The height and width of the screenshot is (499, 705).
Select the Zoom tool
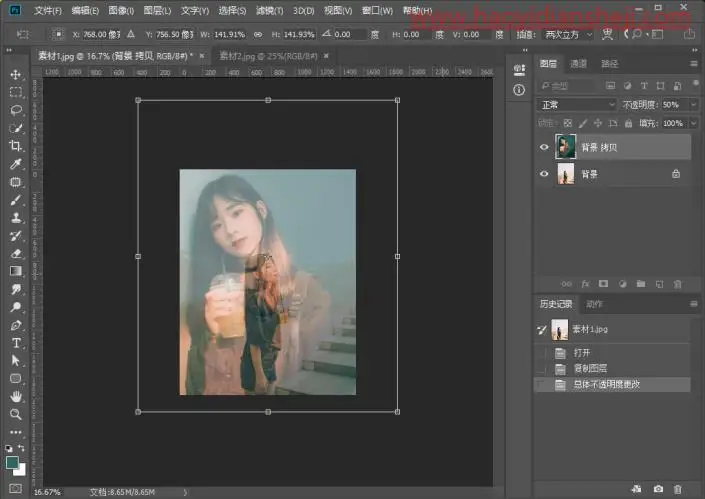(16, 414)
